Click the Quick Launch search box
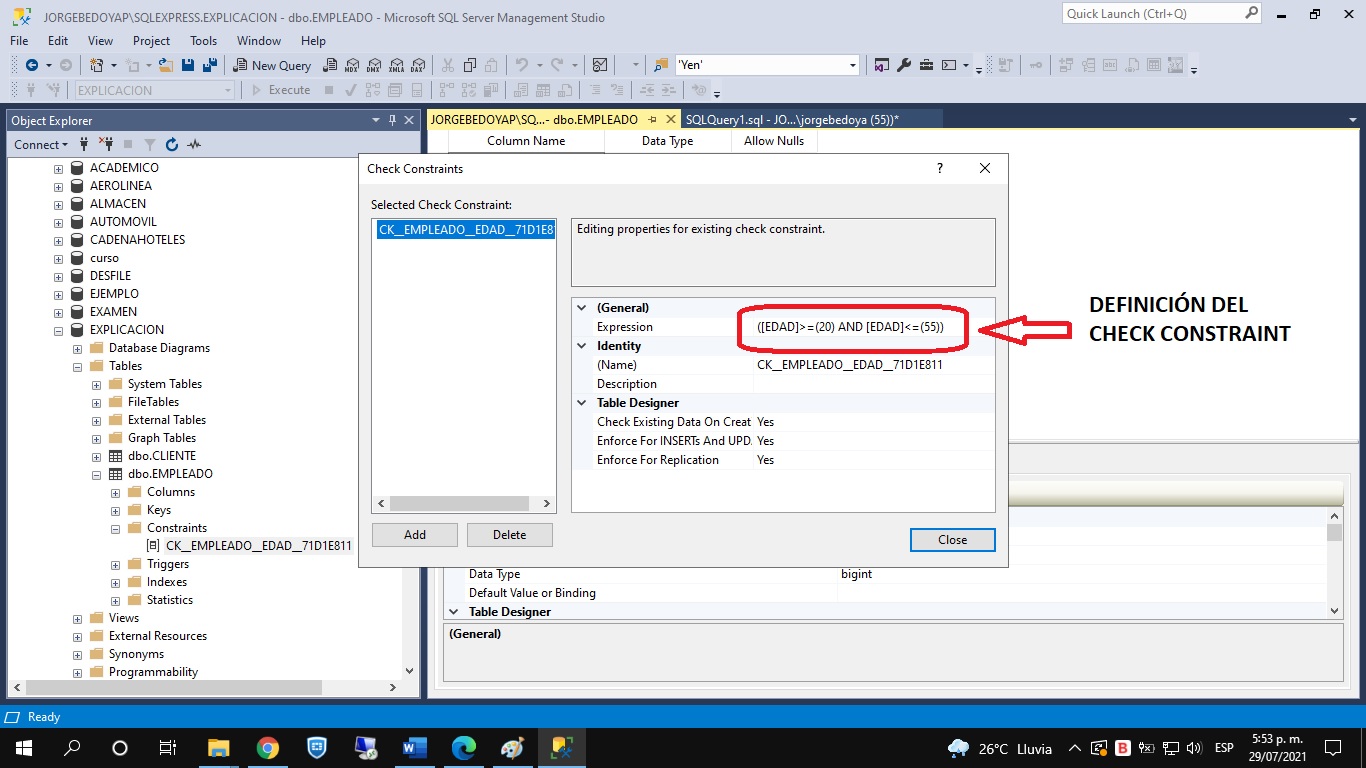Screen dimensions: 1366x768 click(1161, 14)
